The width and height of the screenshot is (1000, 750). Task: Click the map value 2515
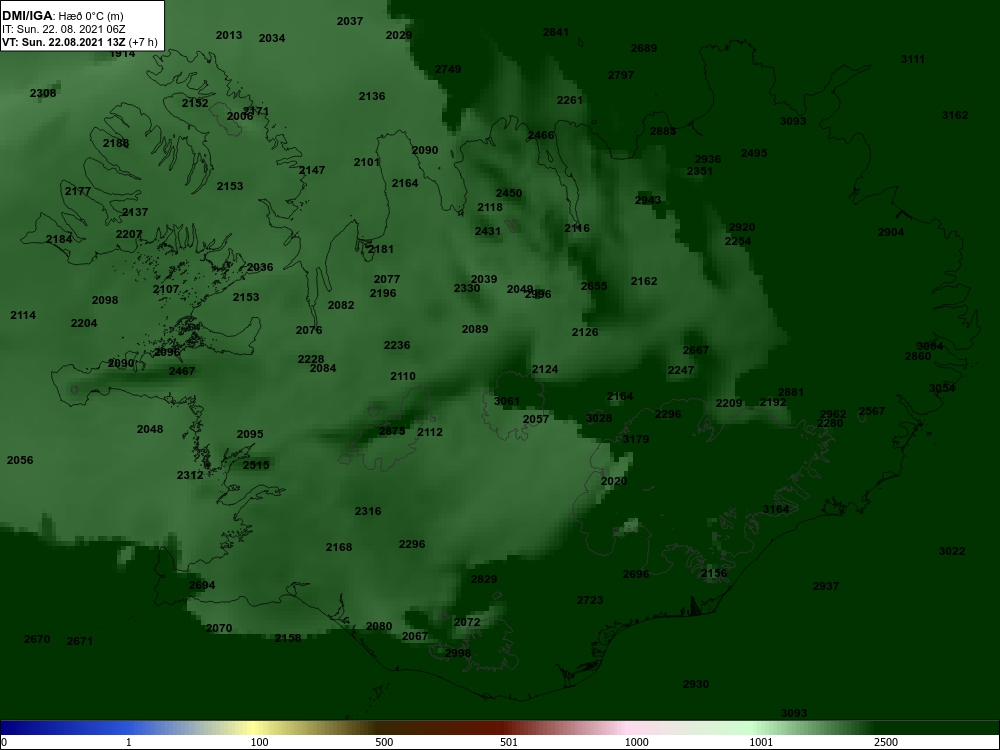point(256,466)
